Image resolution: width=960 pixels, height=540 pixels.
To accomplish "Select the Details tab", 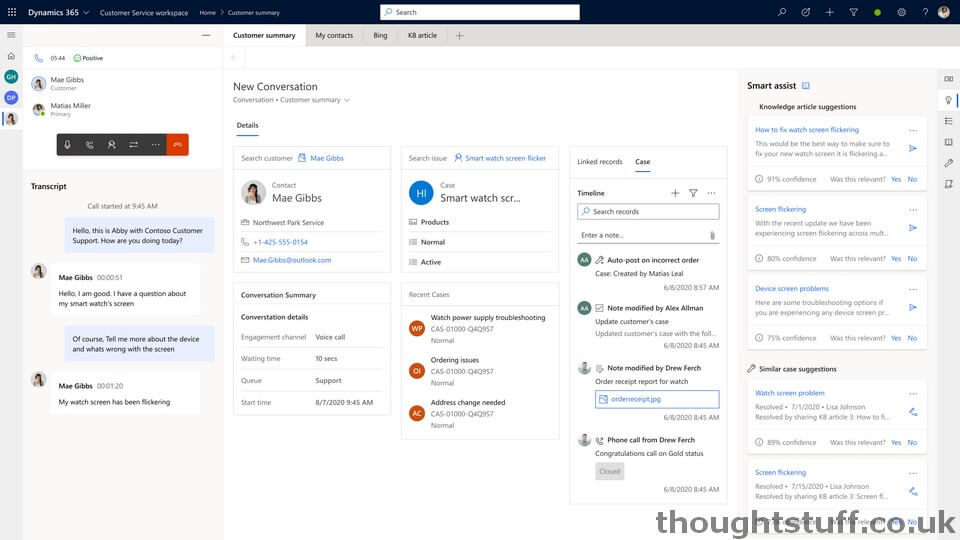I will click(x=247, y=125).
